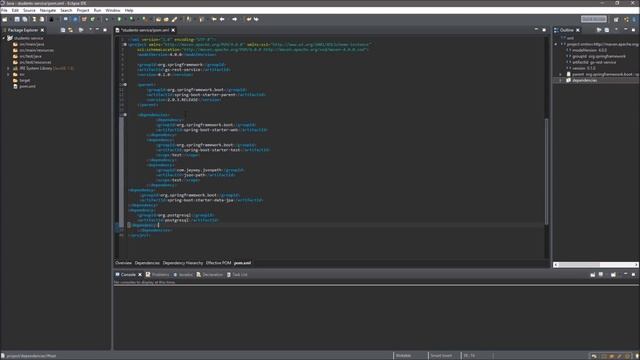Click the editor vertical scrollbar
The image size is (640, 360).
pyautogui.click(x=547, y=171)
